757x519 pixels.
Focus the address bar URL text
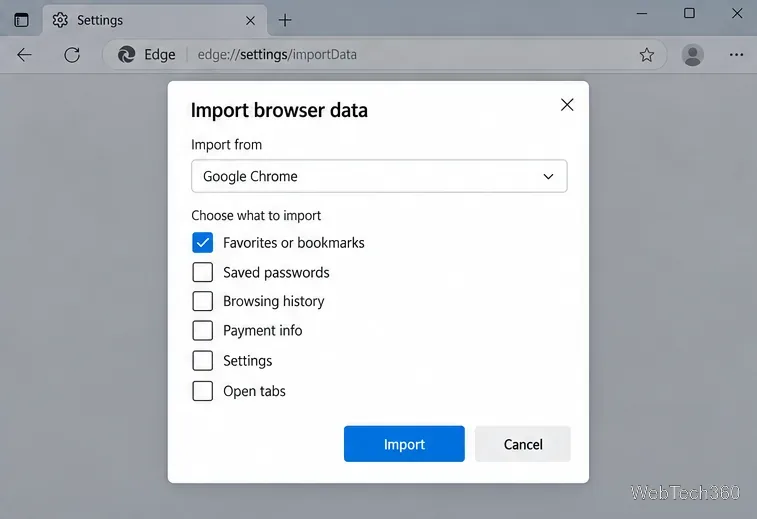coord(277,55)
